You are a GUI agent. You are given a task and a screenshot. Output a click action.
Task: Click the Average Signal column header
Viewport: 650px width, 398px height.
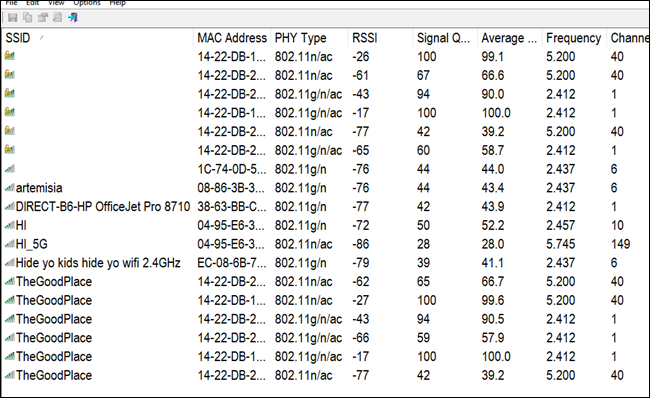(x=510, y=38)
